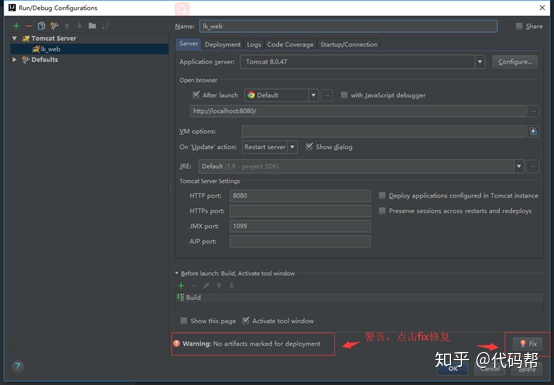This screenshot has height=385, width=554.
Task: Click JMX port field 1099
Action: point(300,226)
